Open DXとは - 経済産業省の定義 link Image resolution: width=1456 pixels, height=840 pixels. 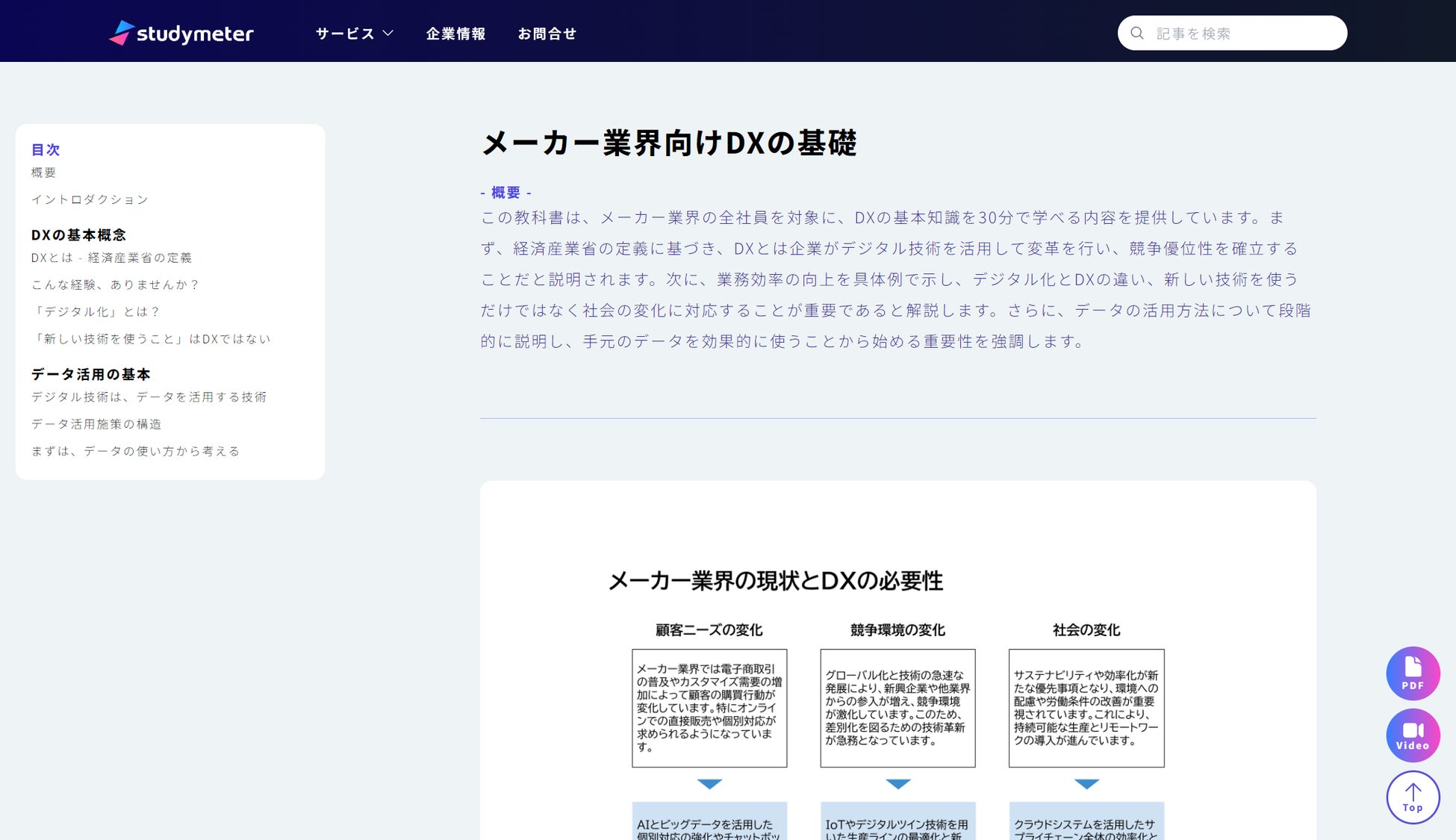(x=111, y=258)
